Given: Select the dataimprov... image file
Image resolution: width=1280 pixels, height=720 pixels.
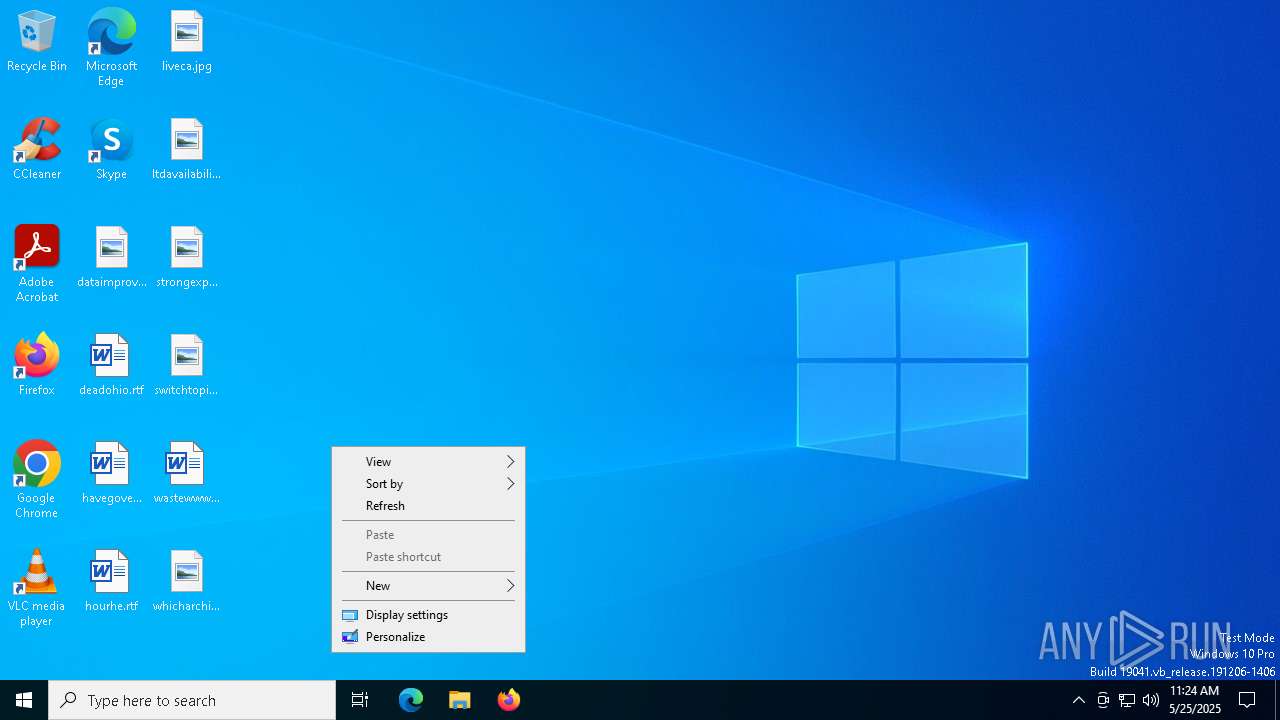Looking at the screenshot, I should pyautogui.click(x=111, y=258).
